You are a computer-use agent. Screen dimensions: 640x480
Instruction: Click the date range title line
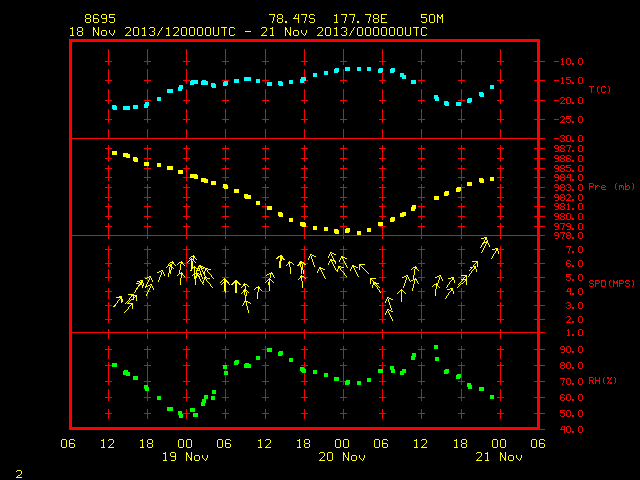pyautogui.click(x=248, y=32)
